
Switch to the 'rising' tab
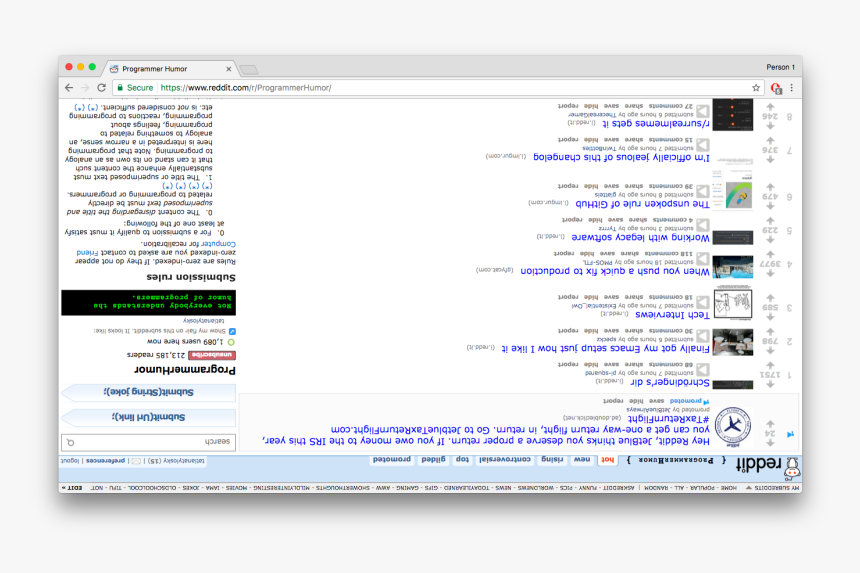point(552,459)
